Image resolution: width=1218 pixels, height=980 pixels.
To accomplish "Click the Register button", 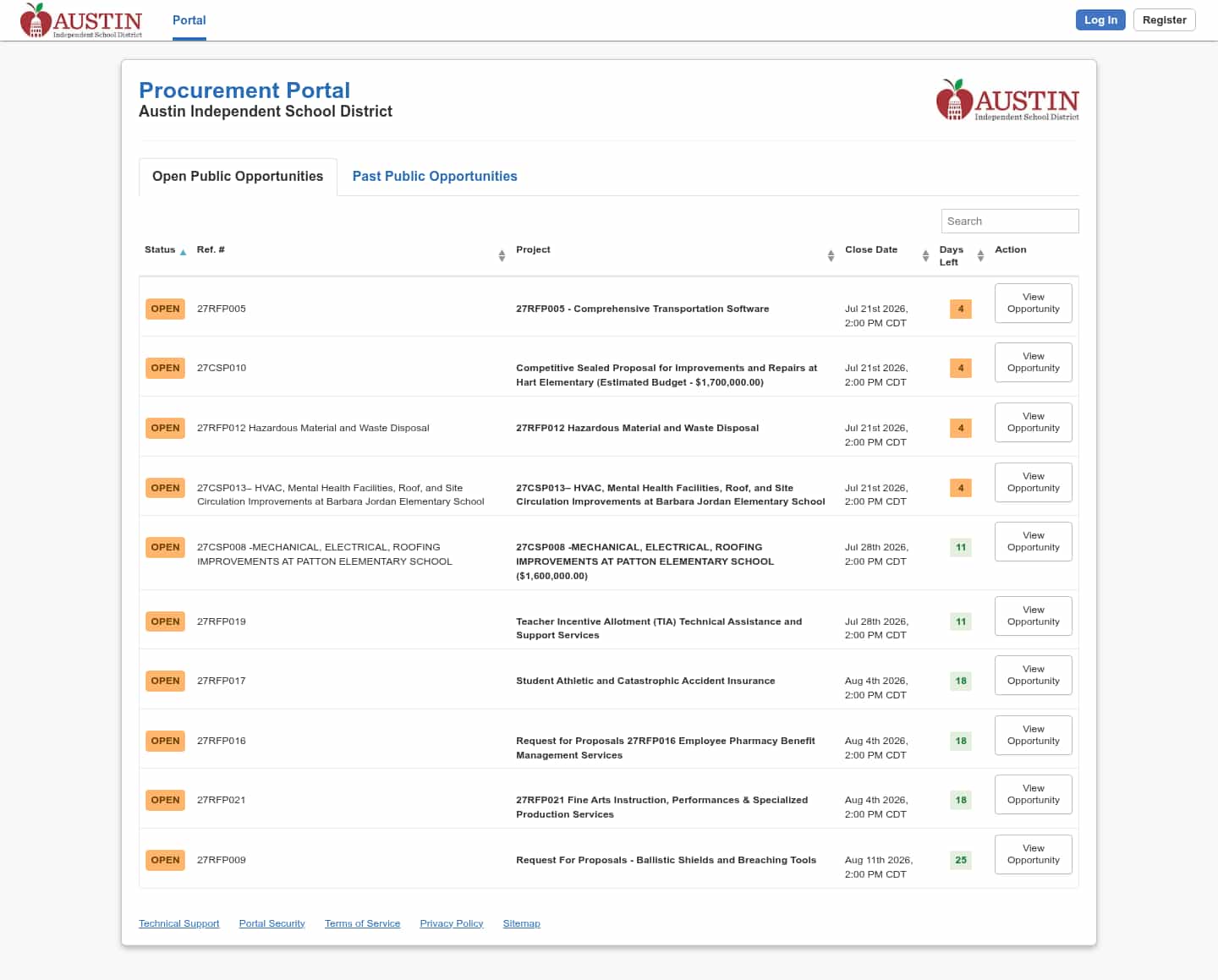I will click(x=1164, y=19).
